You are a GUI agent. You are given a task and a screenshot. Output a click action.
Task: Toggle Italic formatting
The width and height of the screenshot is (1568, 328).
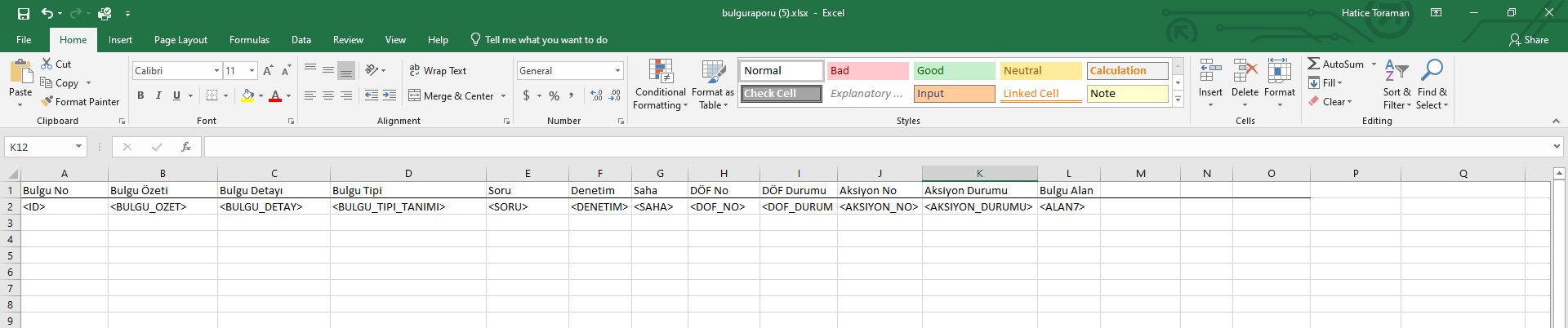point(158,95)
